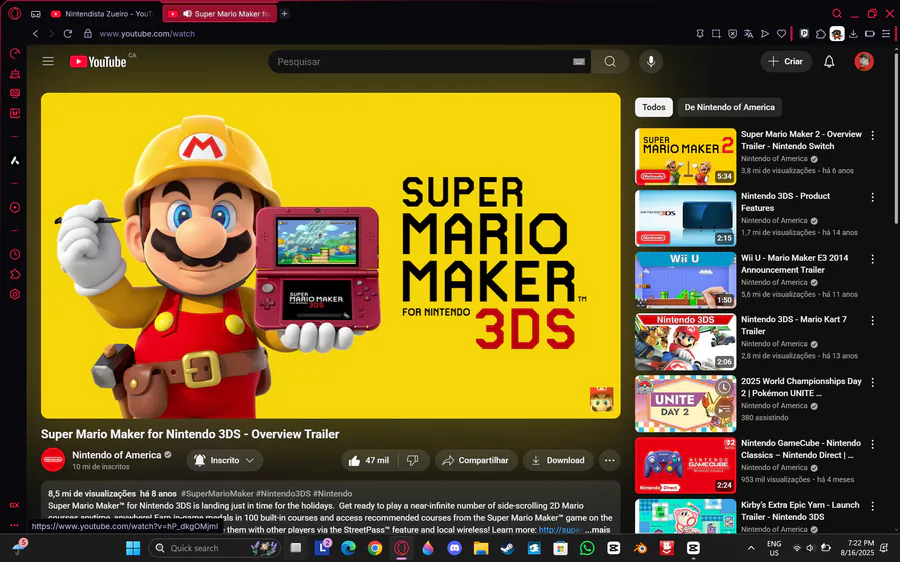Viewport: 900px width, 562px height.
Task: Open the #SuperMarioMaker hashtag link
Action: [x=217, y=494]
